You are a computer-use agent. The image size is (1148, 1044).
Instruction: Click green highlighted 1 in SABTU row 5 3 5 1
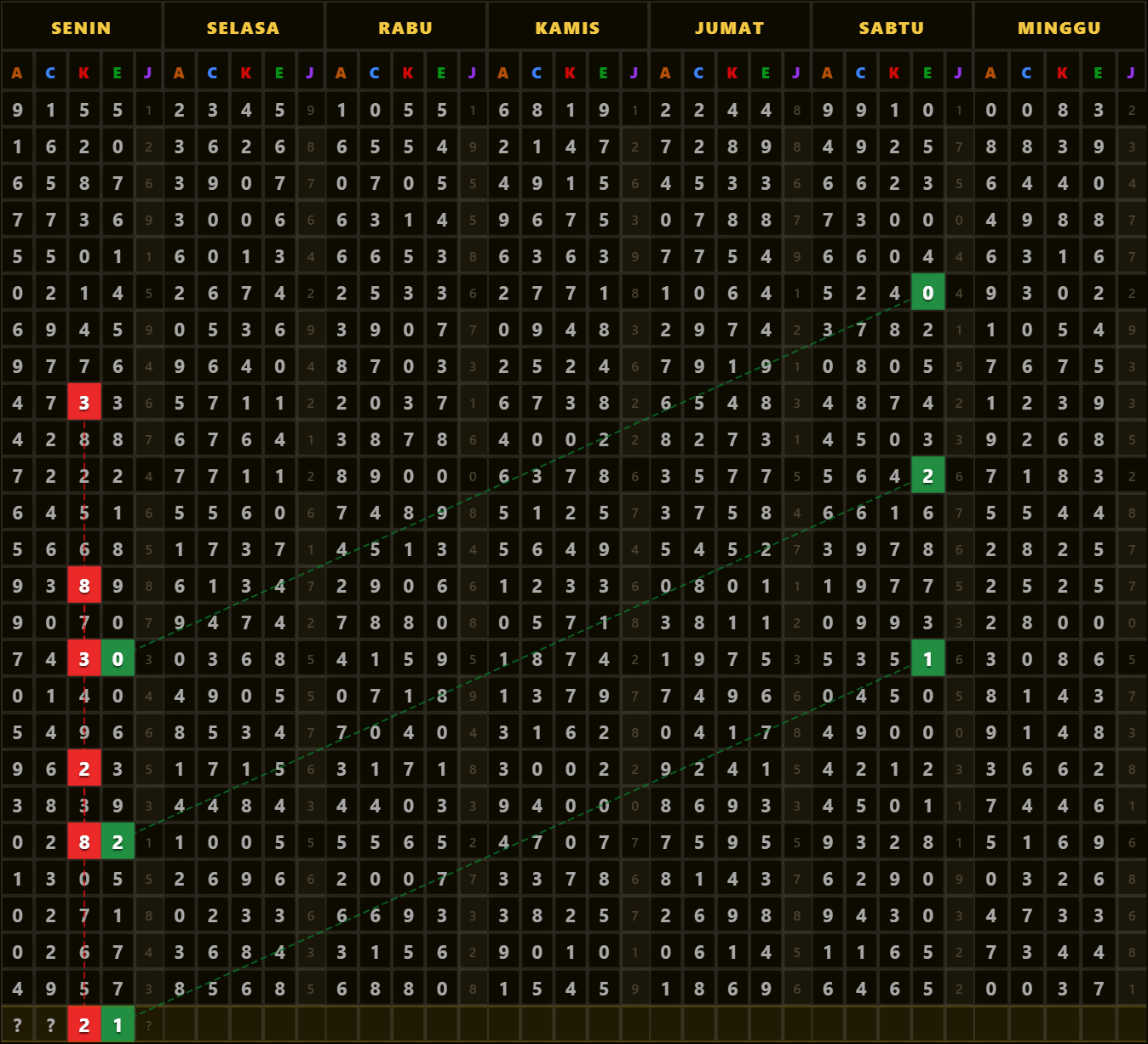[x=927, y=659]
